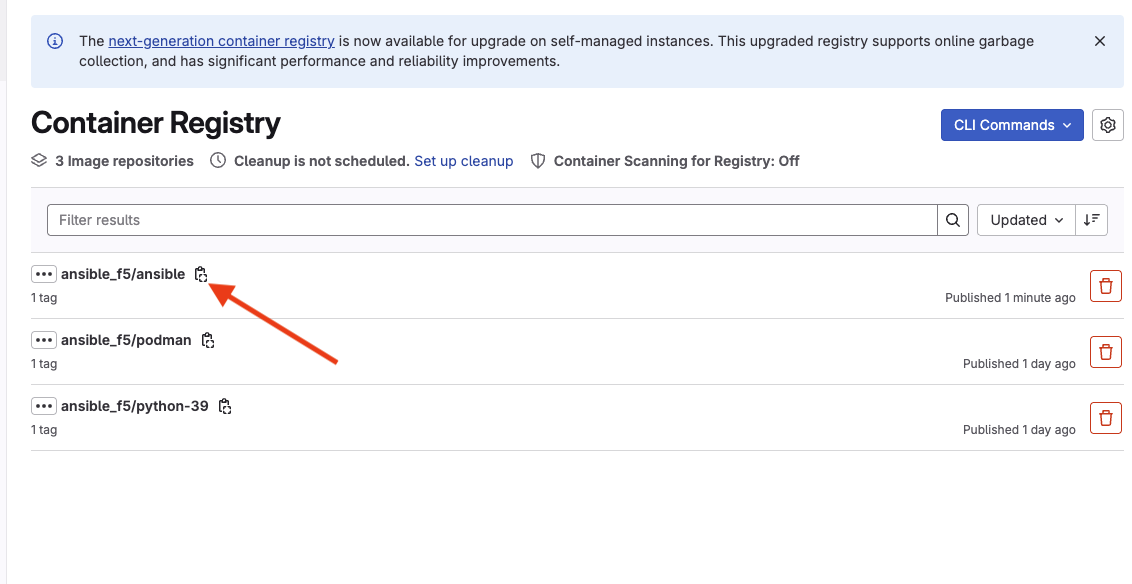Open the ansible_f5/ansible repository
Image resolution: width=1132 pixels, height=584 pixels.
pyautogui.click(x=123, y=274)
